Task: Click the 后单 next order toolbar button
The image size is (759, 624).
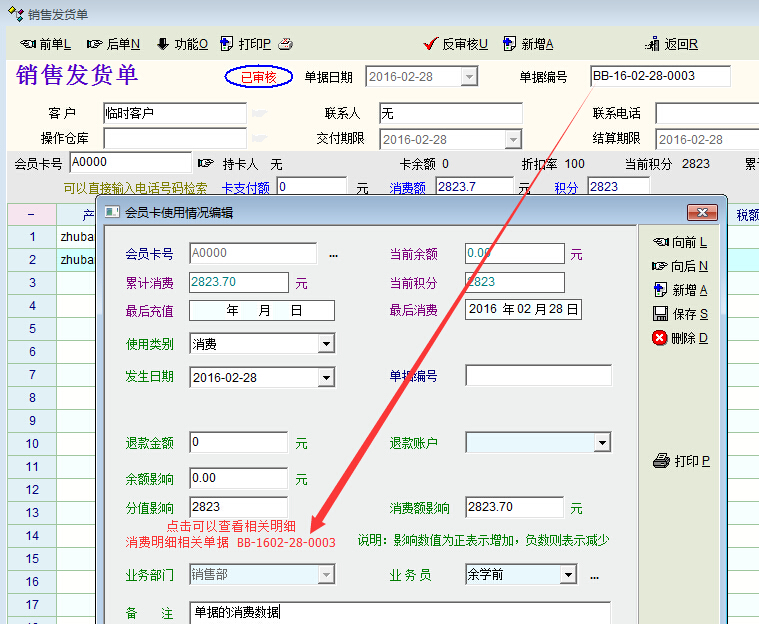Action: (113, 44)
